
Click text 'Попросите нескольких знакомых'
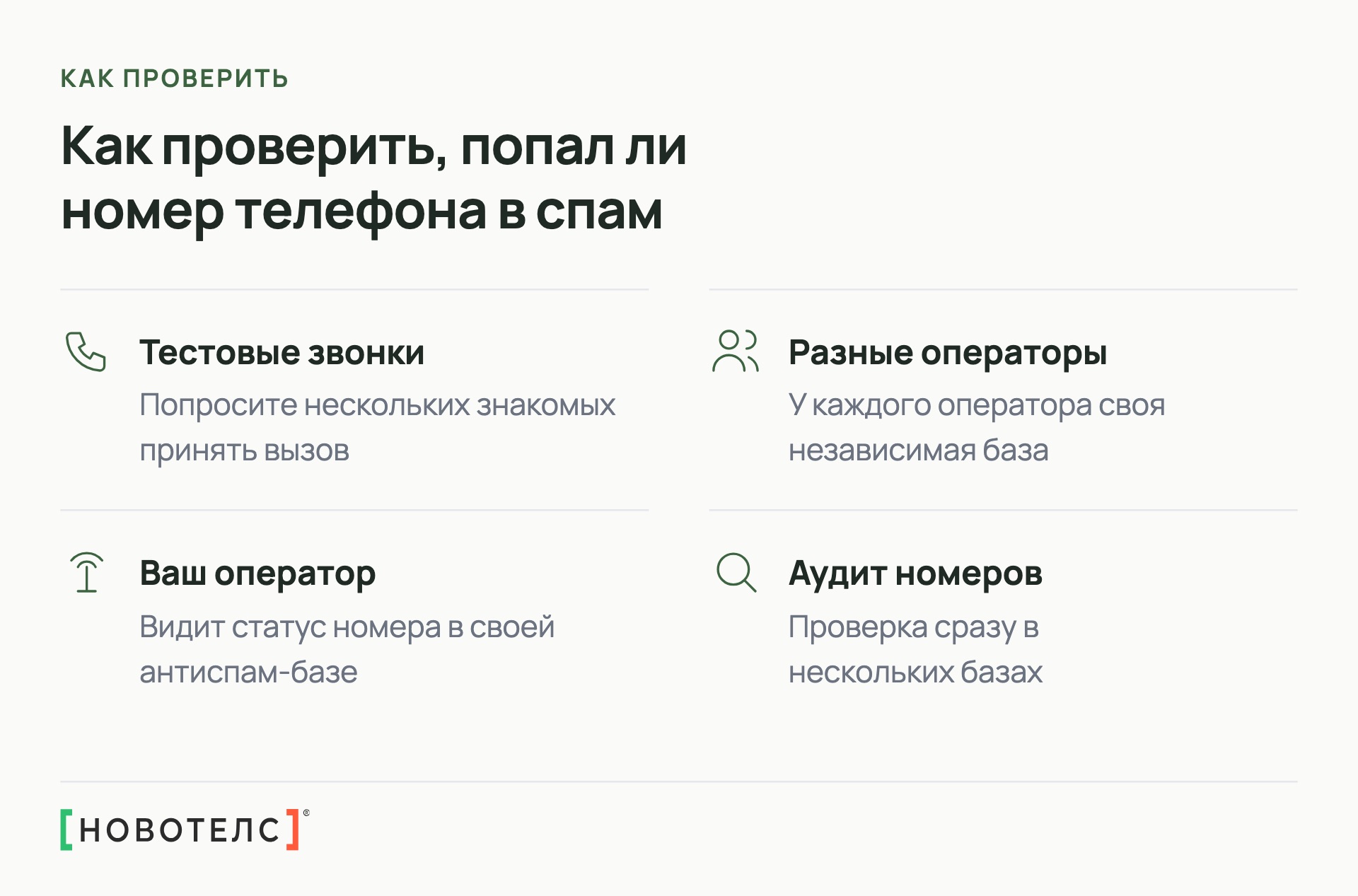pyautogui.click(x=377, y=406)
